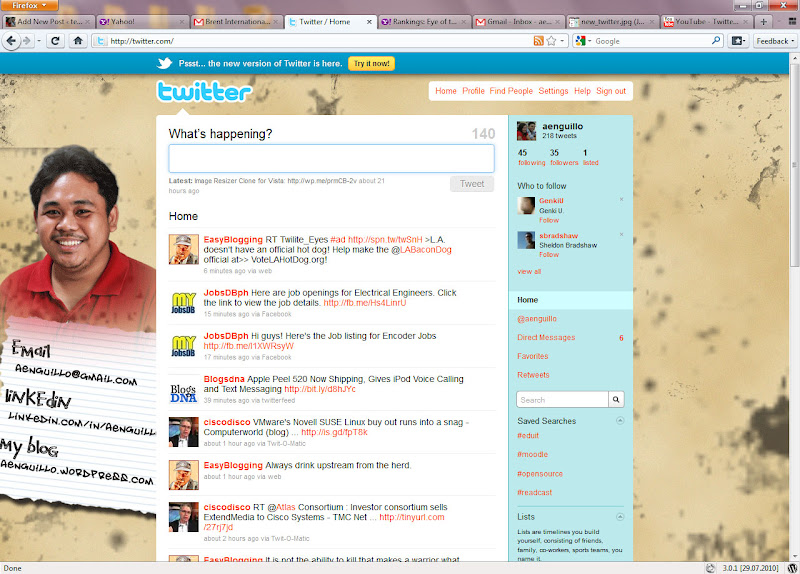
Task: Open the Feedback dropdown button
Action: tap(775, 41)
